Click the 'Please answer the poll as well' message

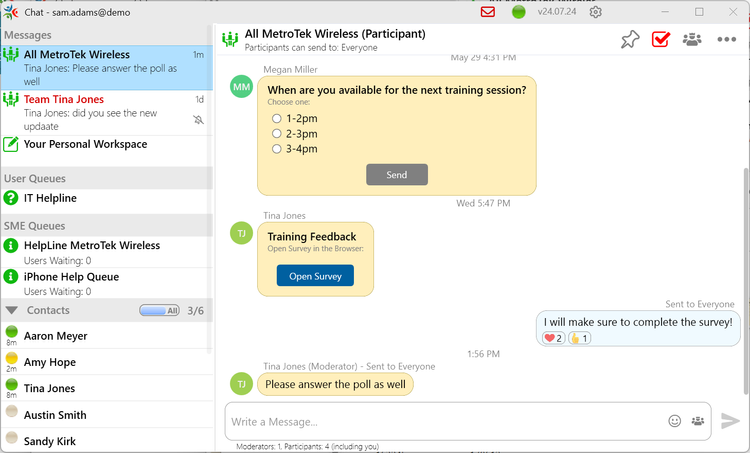point(335,384)
